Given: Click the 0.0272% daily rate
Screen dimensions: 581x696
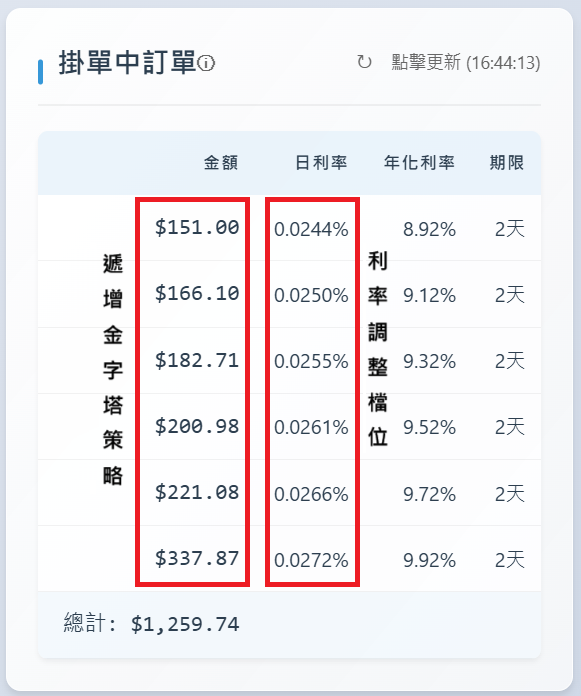Looking at the screenshot, I should (x=311, y=560).
